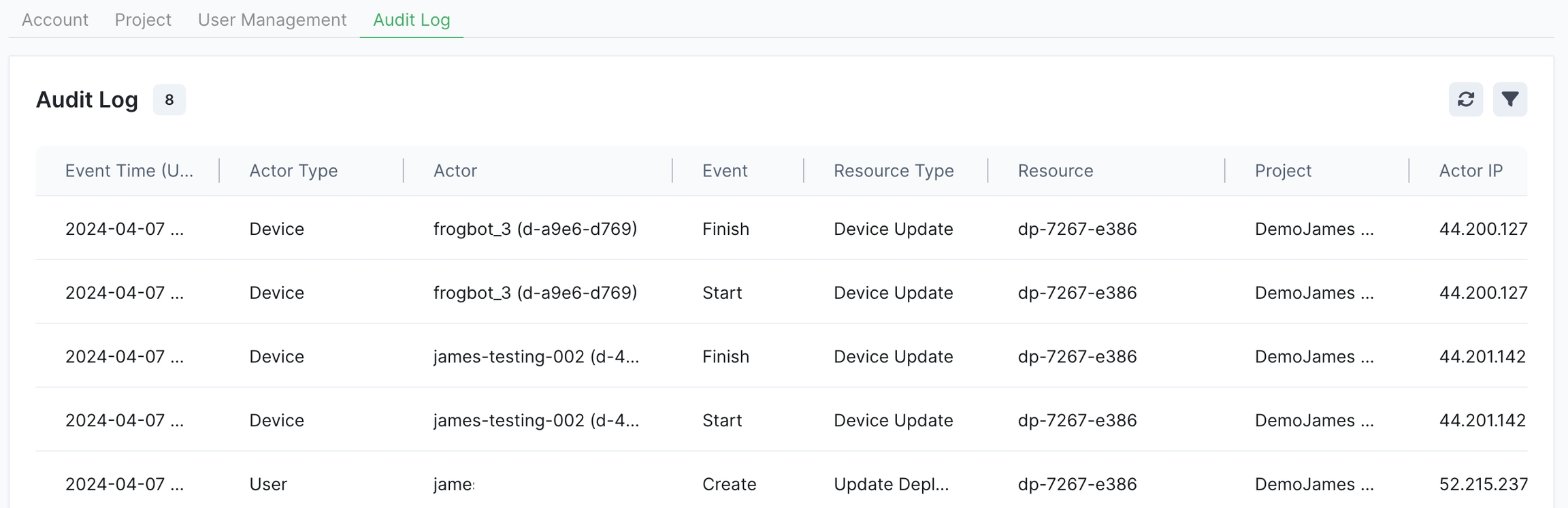This screenshot has height=508, width=1568.
Task: Go to User Management tab
Action: pyautogui.click(x=272, y=20)
